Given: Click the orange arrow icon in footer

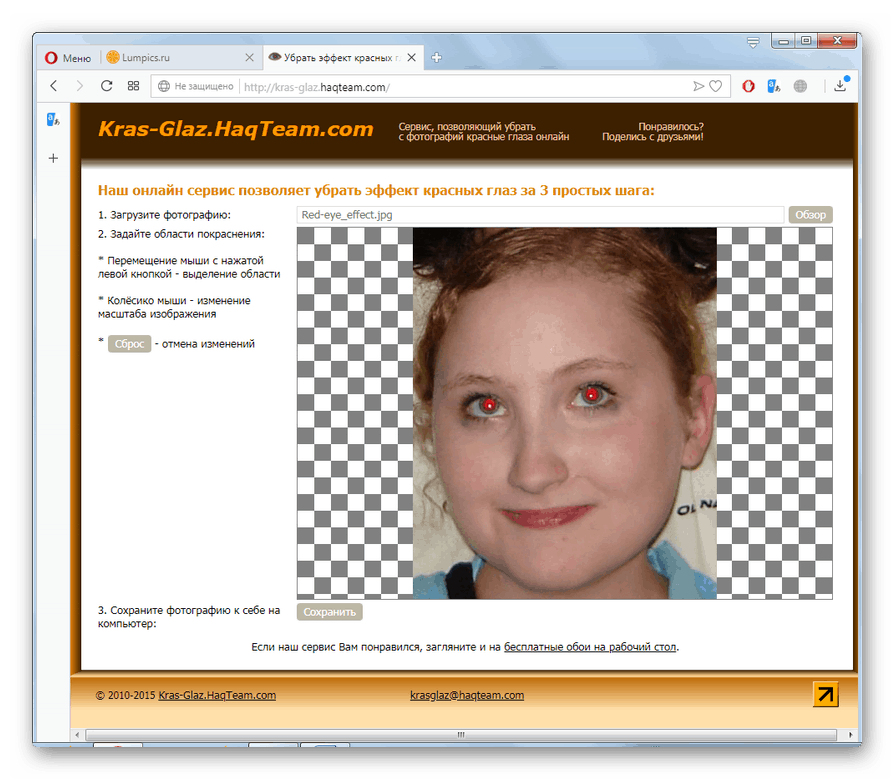Looking at the screenshot, I should click(x=825, y=694).
